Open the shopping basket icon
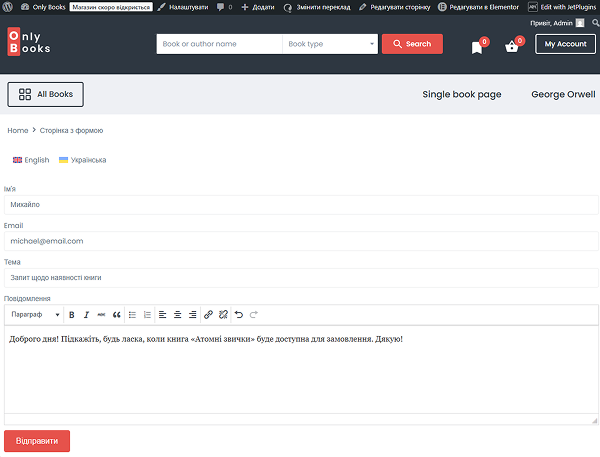The width and height of the screenshot is (600, 457). (x=512, y=46)
